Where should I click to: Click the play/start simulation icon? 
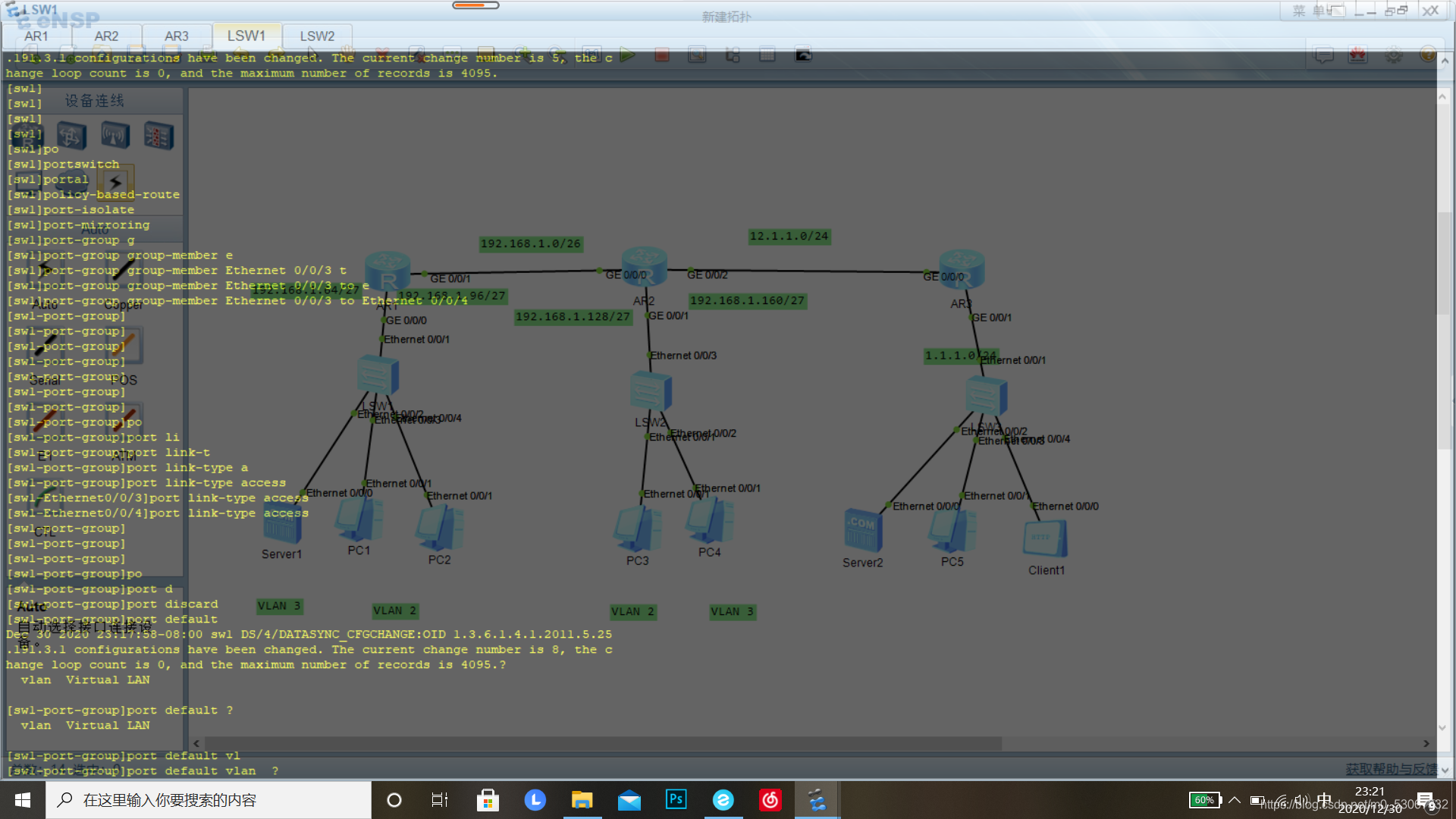pyautogui.click(x=627, y=55)
